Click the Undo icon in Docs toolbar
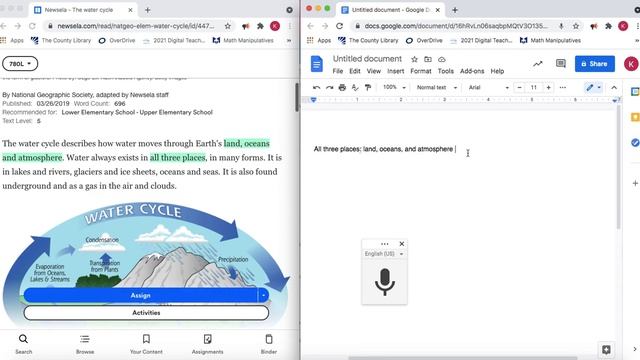This screenshot has height=360, width=640. click(316, 87)
